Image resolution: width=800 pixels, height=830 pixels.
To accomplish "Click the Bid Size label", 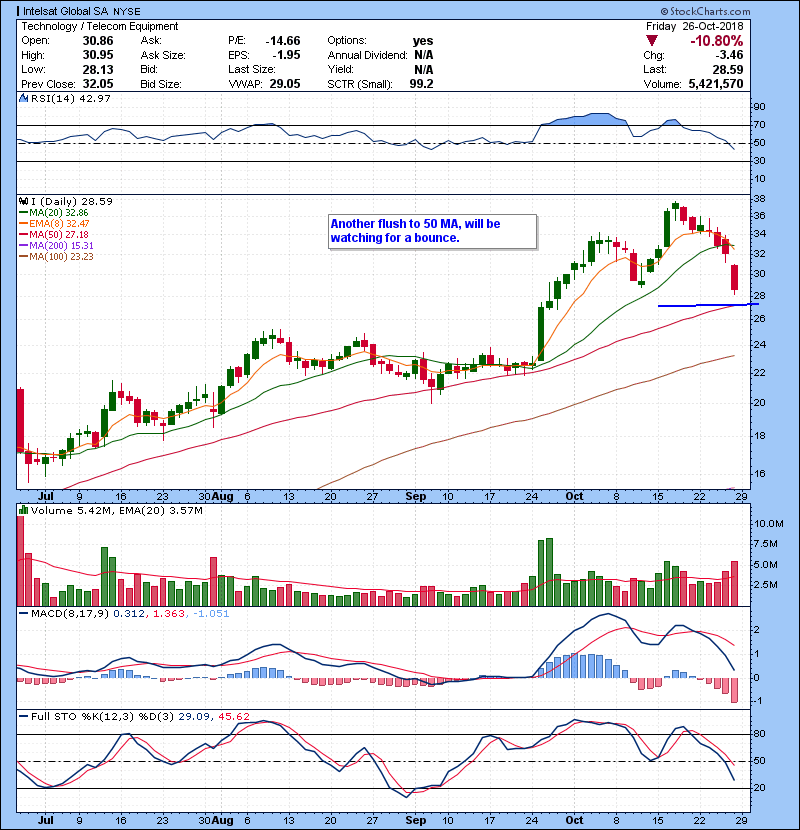I will pyautogui.click(x=161, y=84).
